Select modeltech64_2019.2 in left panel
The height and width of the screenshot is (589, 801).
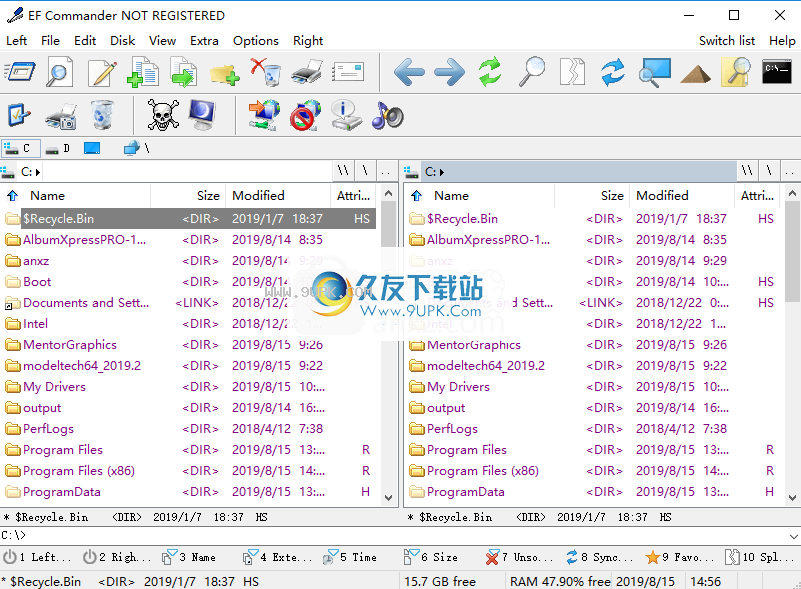coord(190,366)
